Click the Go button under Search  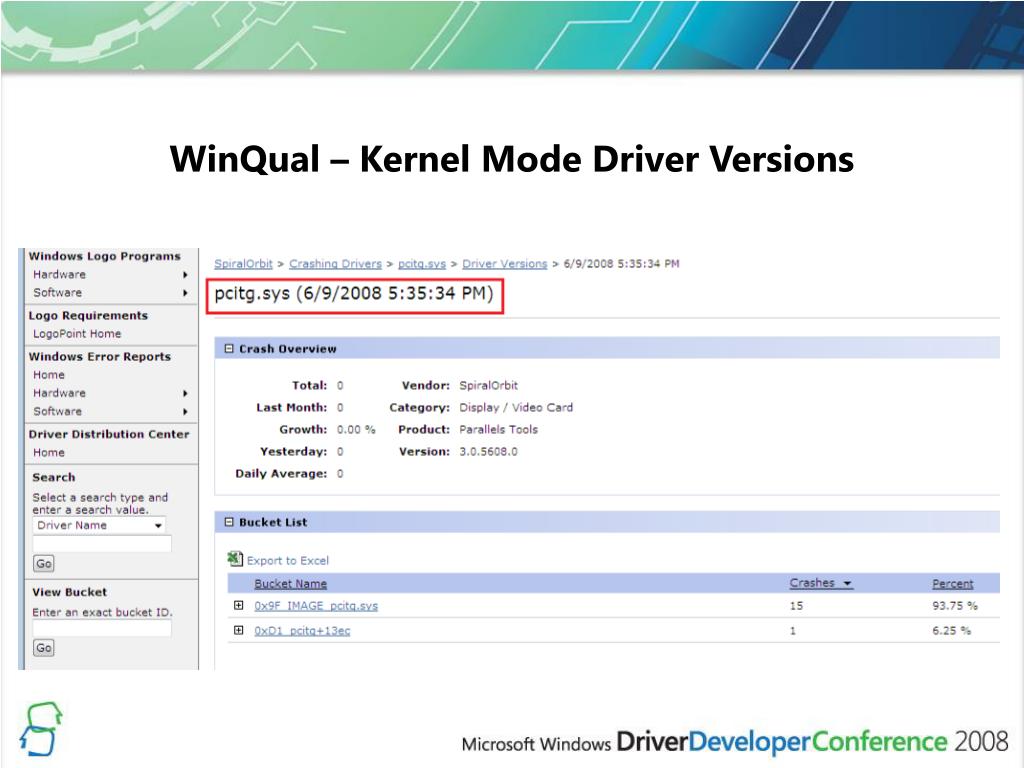(44, 564)
